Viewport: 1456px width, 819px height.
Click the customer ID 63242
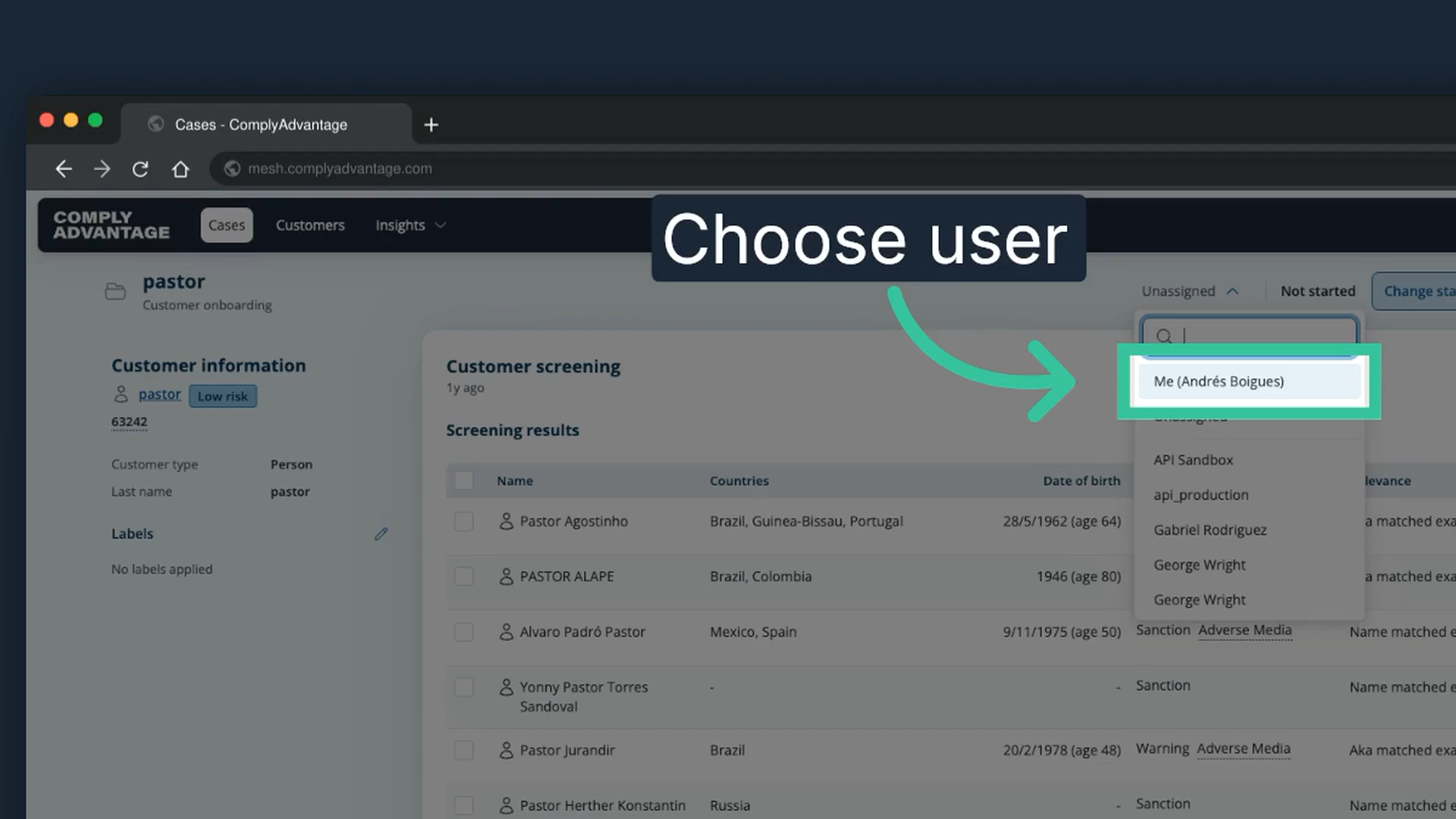point(130,422)
